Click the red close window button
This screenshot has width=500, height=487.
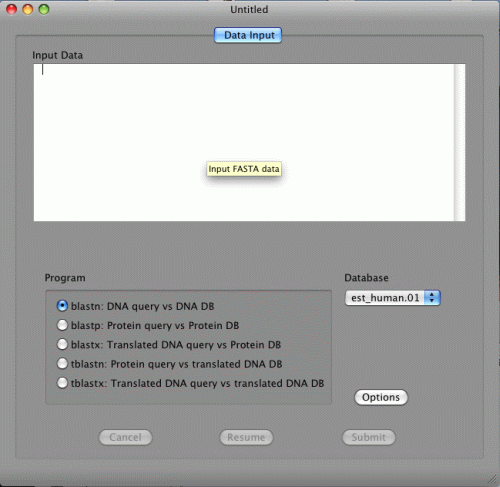pos(12,9)
